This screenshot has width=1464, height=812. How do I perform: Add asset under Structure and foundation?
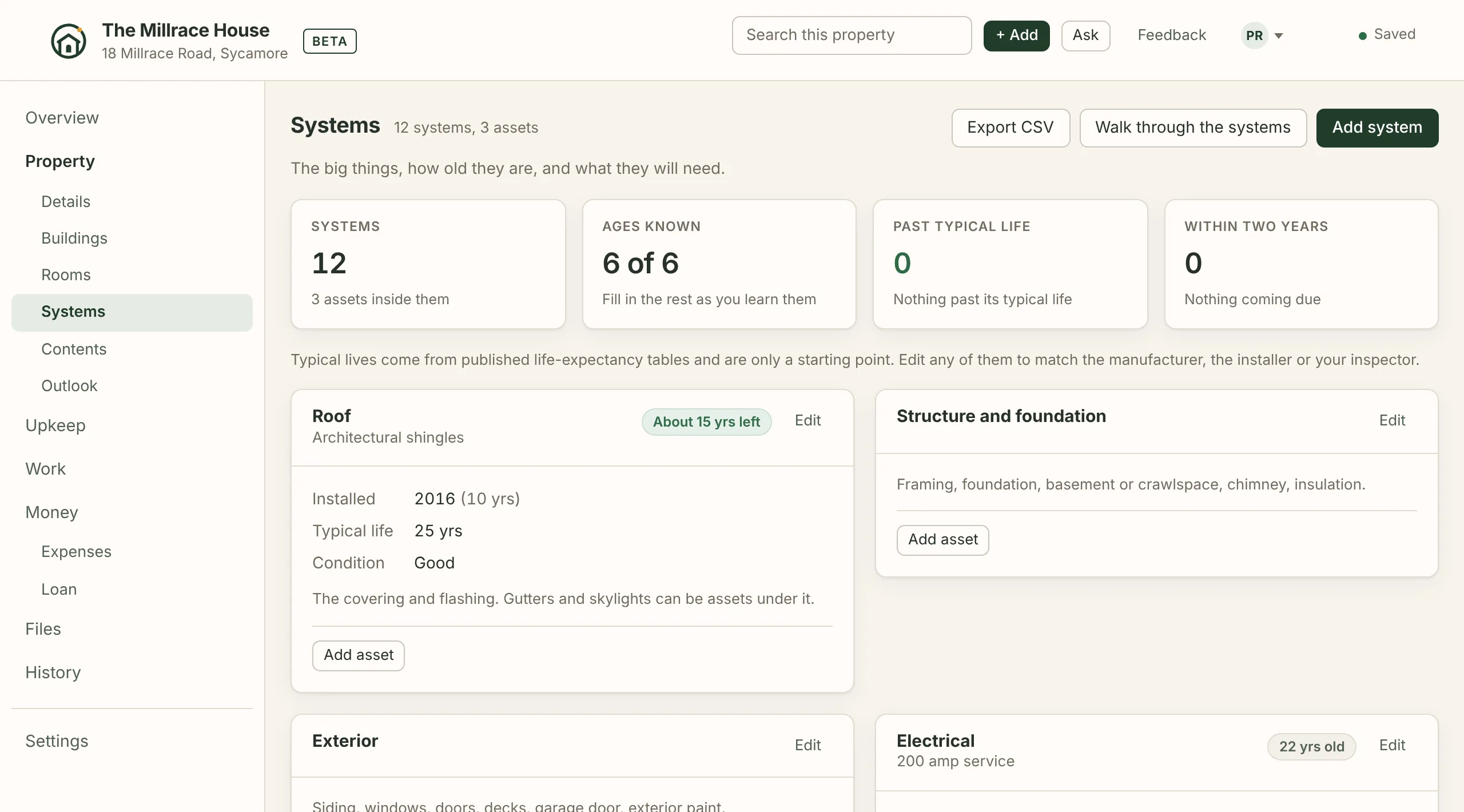tap(943, 540)
